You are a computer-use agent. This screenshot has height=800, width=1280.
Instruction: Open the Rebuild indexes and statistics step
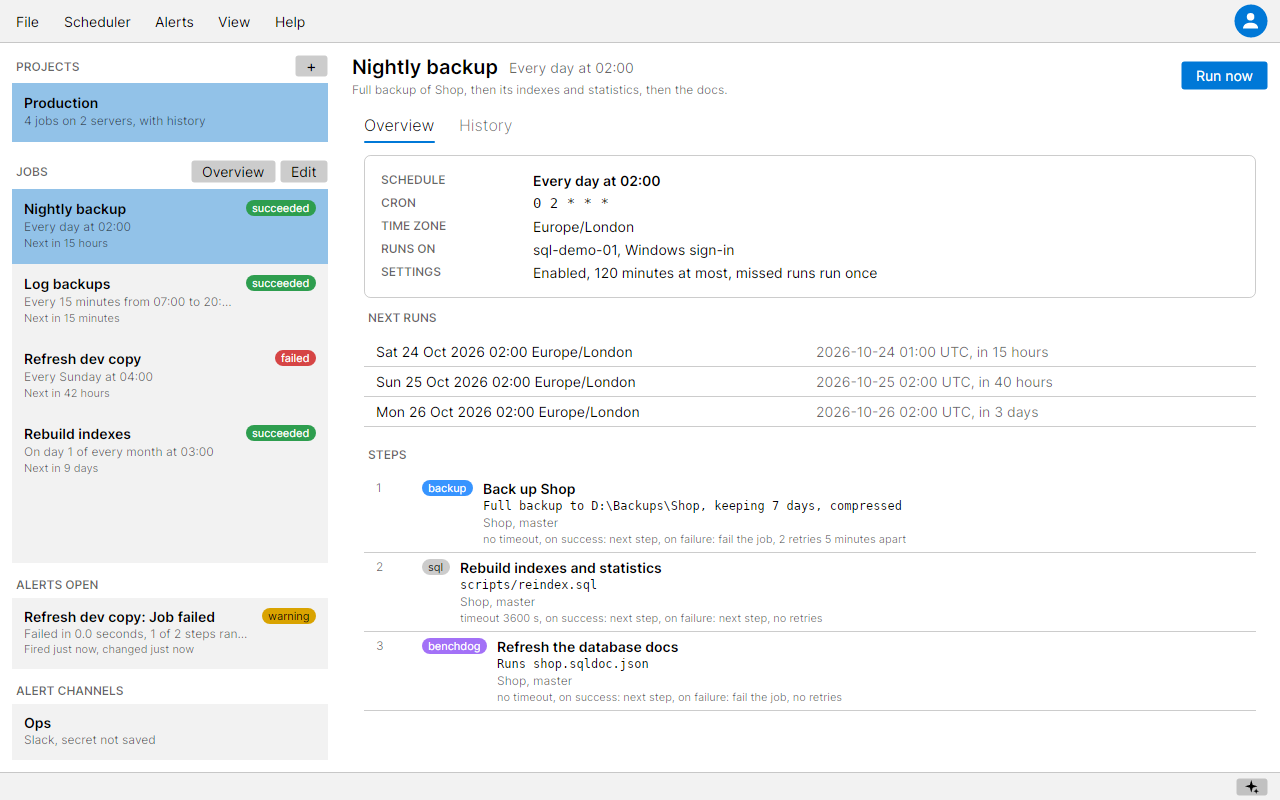pyautogui.click(x=810, y=593)
